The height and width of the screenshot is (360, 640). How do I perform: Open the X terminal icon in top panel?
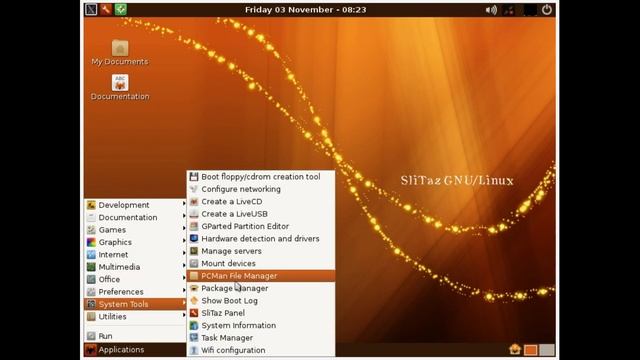click(91, 9)
